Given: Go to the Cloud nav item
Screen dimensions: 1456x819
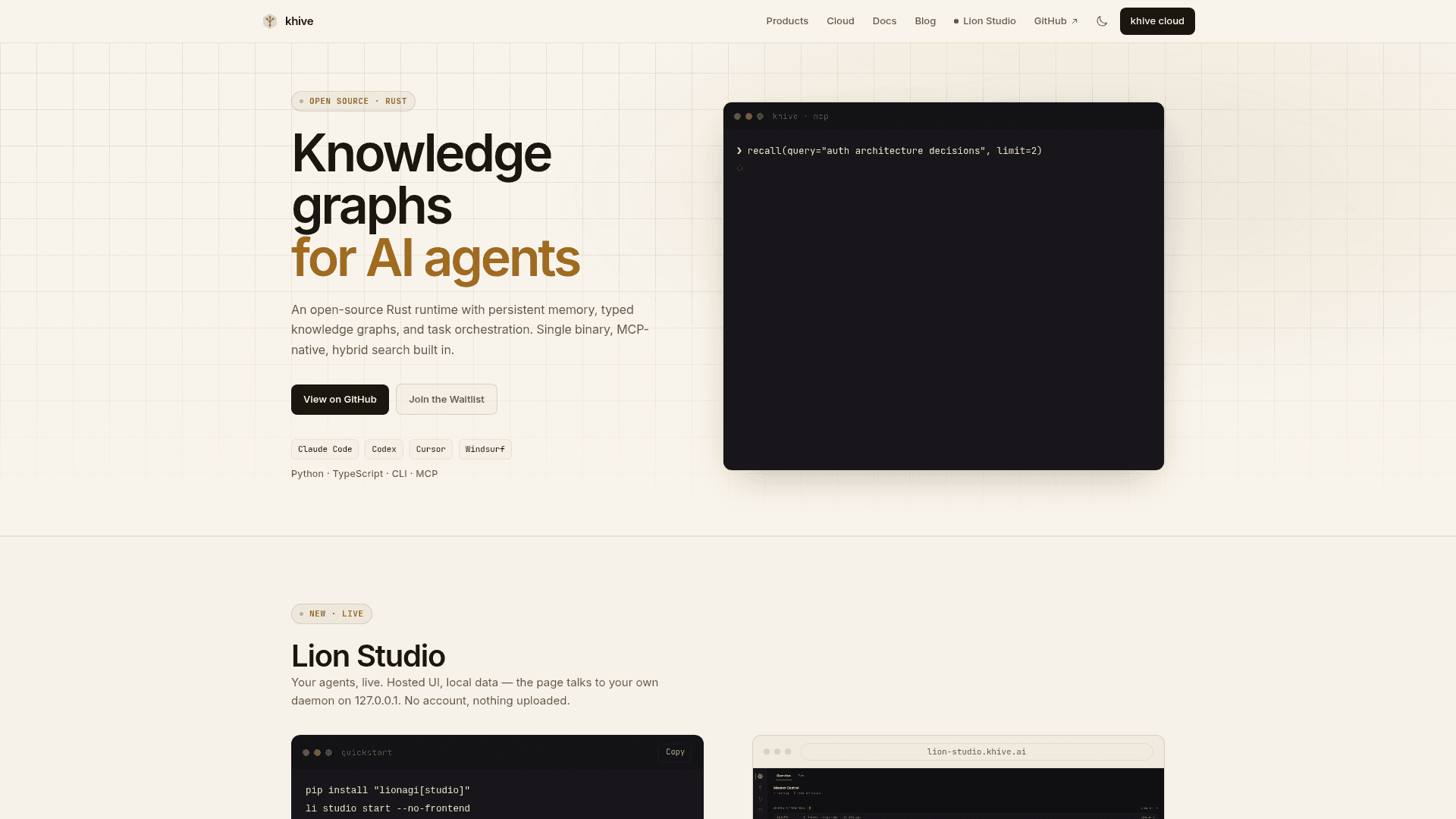Looking at the screenshot, I should [840, 21].
